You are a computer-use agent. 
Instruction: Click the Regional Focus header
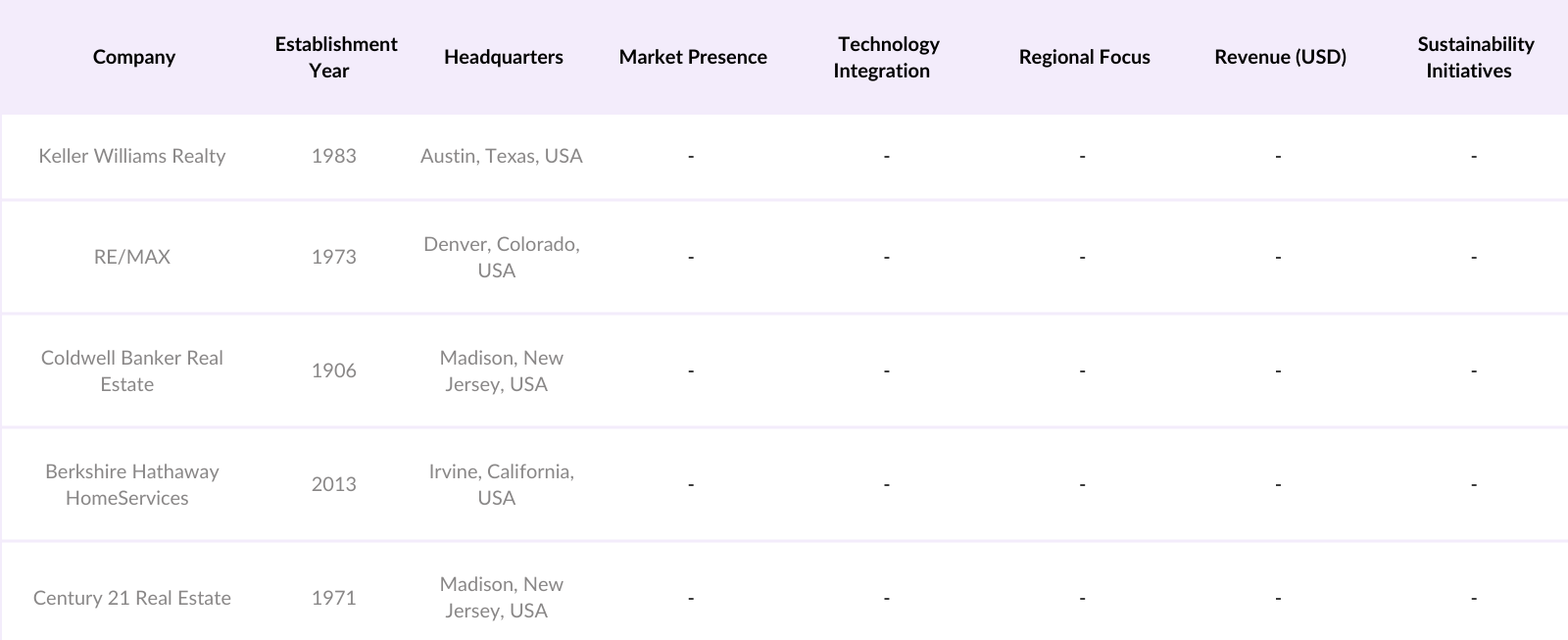[1084, 57]
